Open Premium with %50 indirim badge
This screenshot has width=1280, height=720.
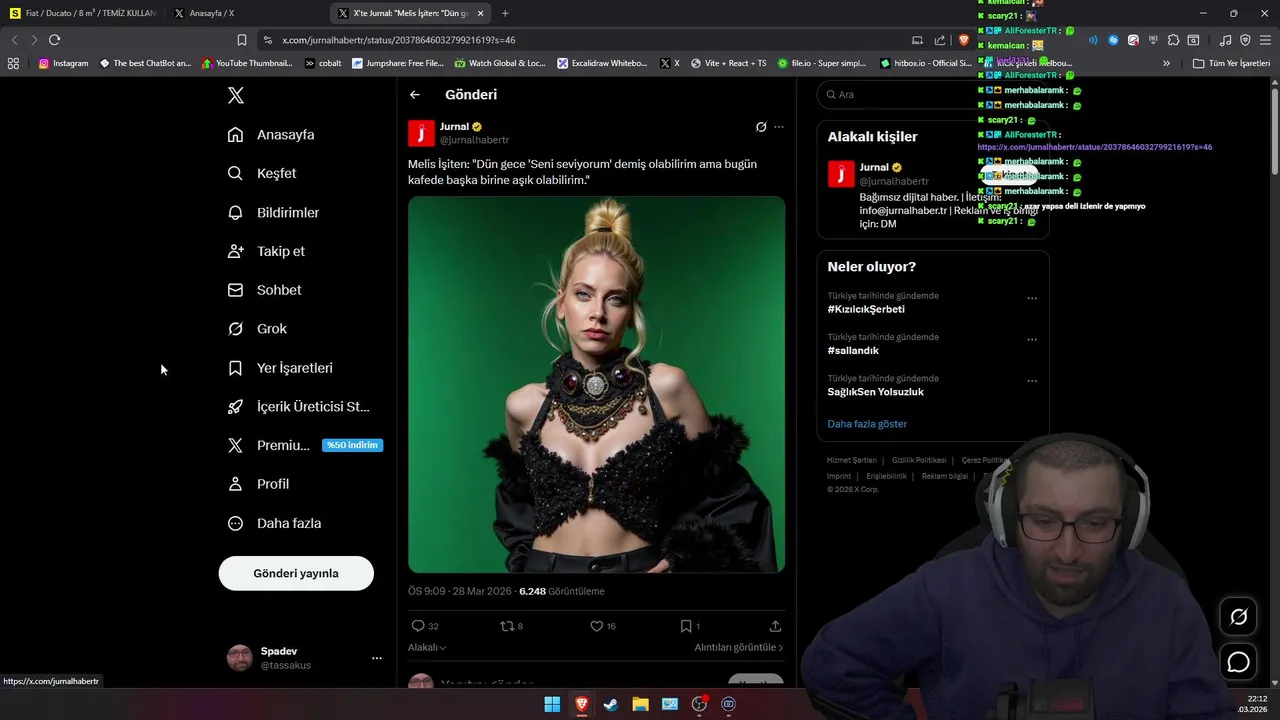[x=305, y=445]
